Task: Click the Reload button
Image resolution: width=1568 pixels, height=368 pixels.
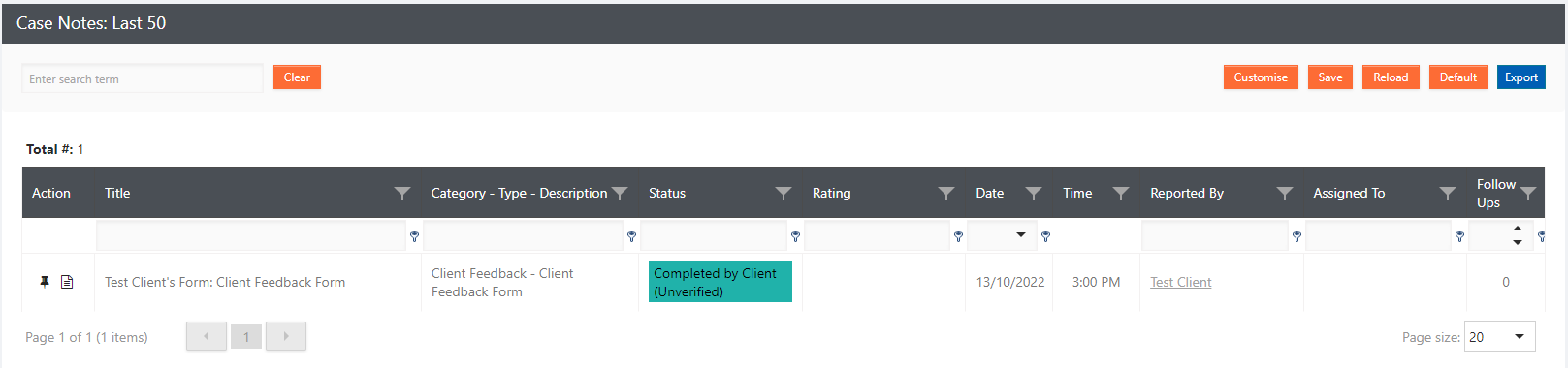Action: 1391,77
